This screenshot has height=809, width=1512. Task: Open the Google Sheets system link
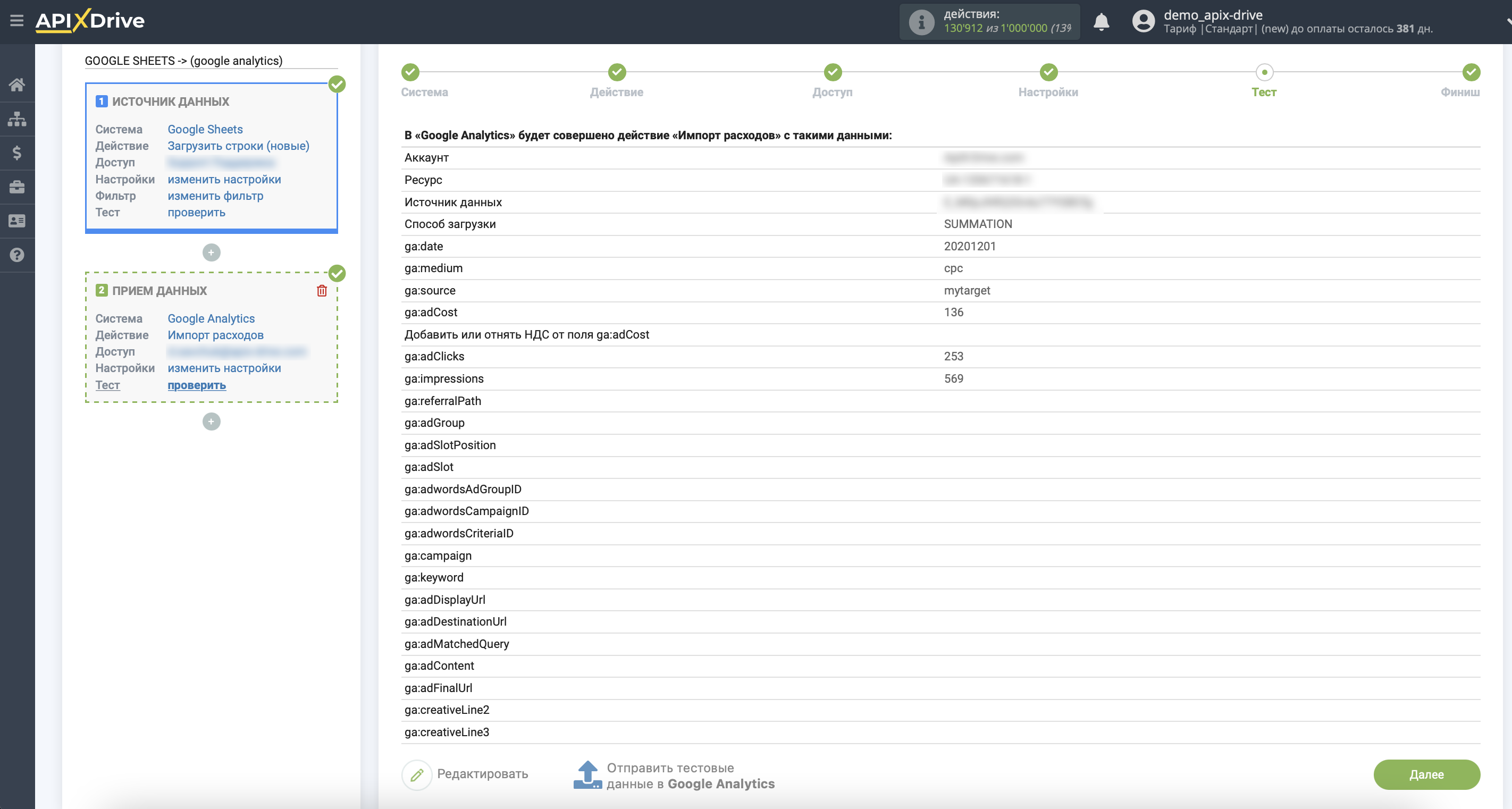205,129
